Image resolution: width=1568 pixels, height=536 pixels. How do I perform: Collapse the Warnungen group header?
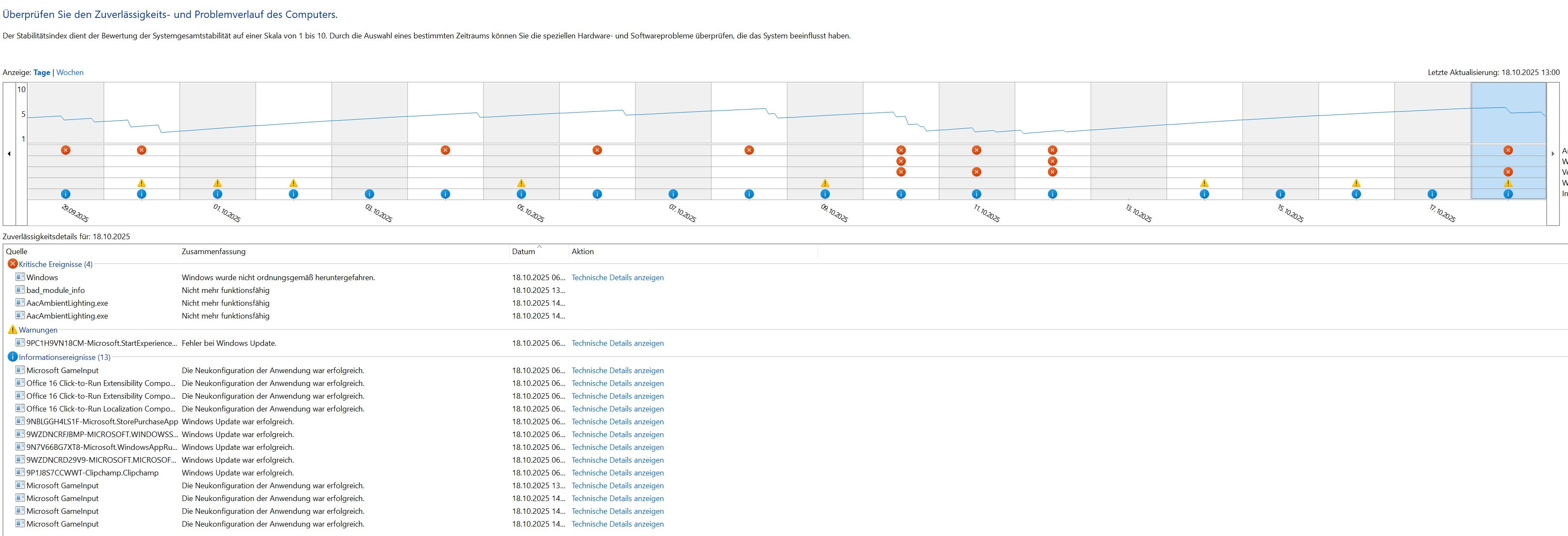(x=38, y=330)
